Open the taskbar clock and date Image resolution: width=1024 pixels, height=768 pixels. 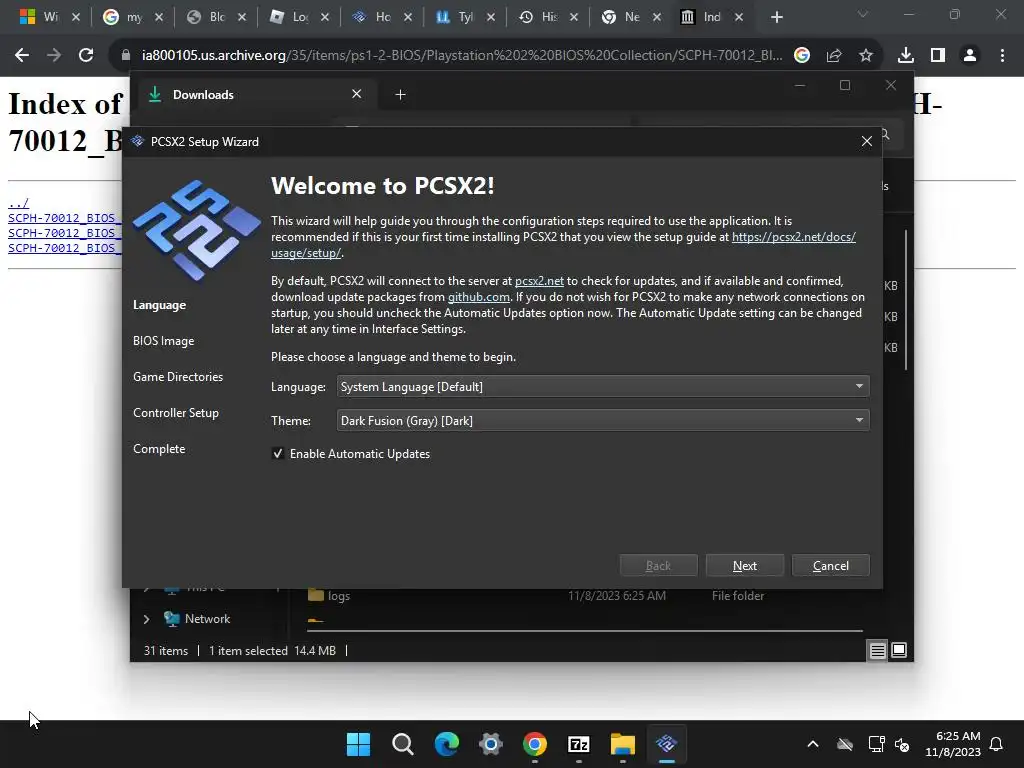[953, 744]
